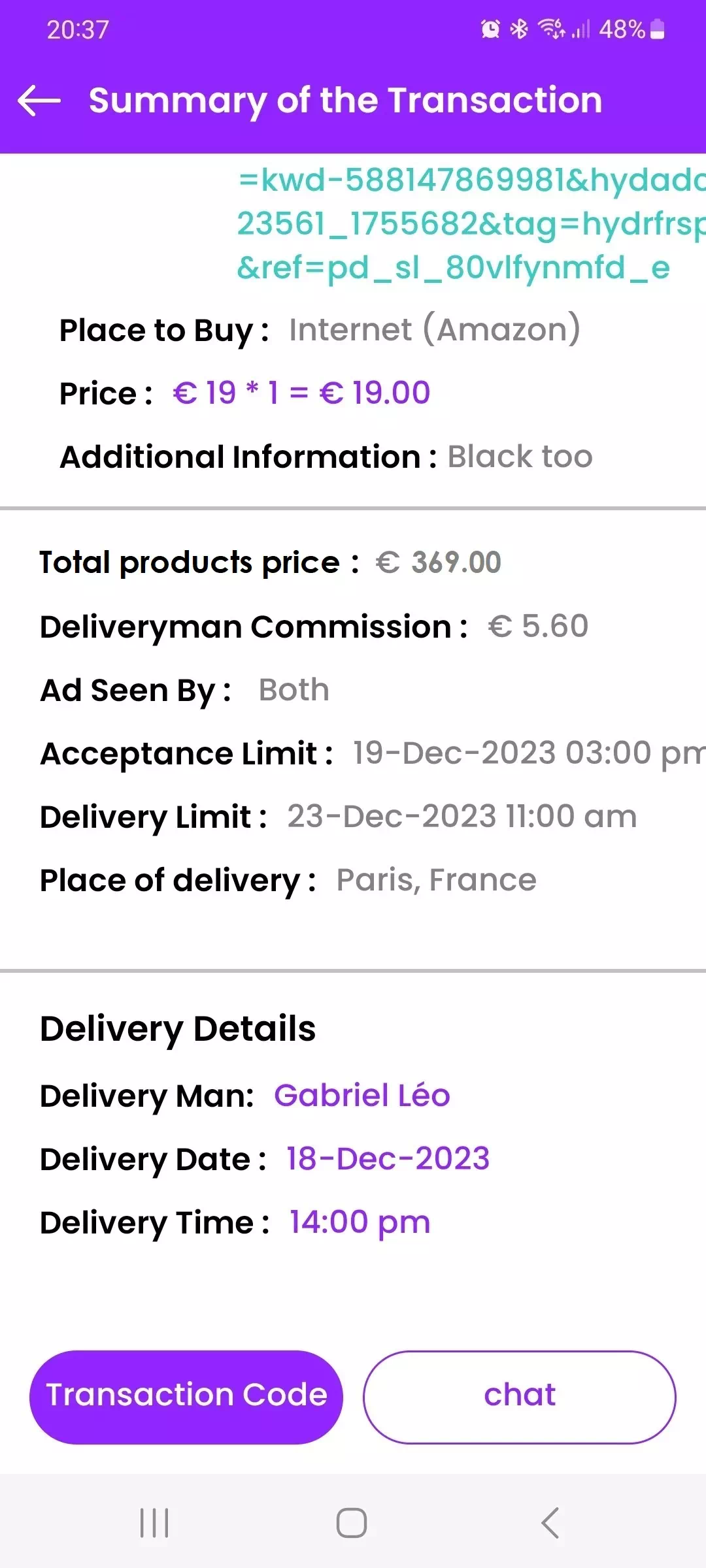
Task: Tap the Deliveryman Commission € 5.60 value
Action: coord(538,627)
